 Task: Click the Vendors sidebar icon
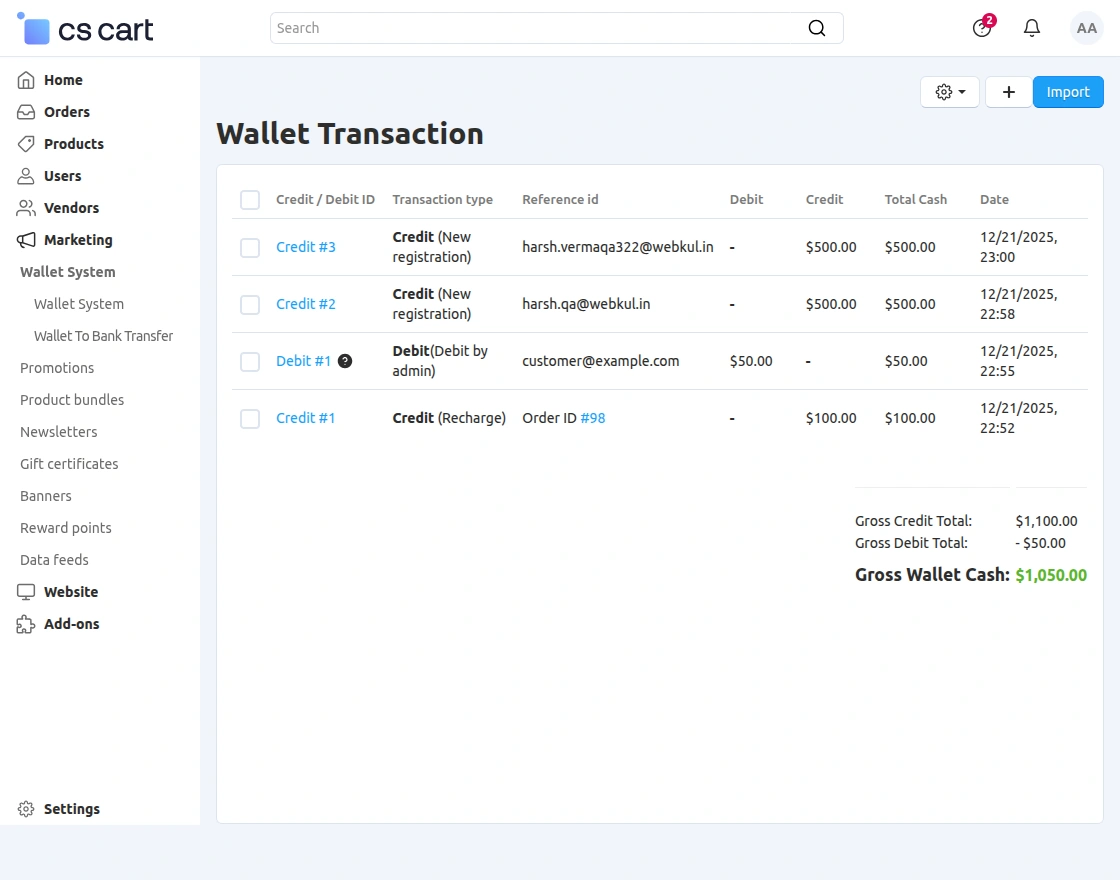point(25,208)
